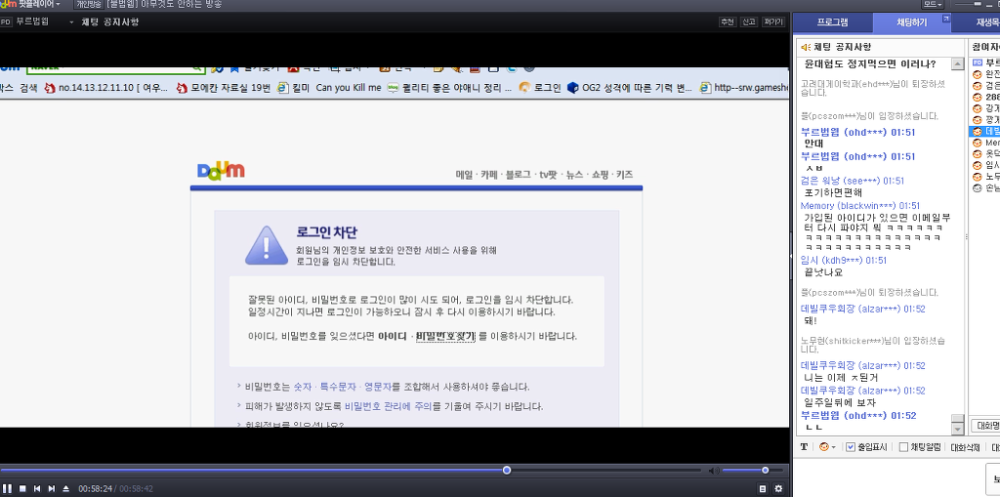The width and height of the screenshot is (1000, 497).
Task: Jump to the previous item
Action: (37, 489)
